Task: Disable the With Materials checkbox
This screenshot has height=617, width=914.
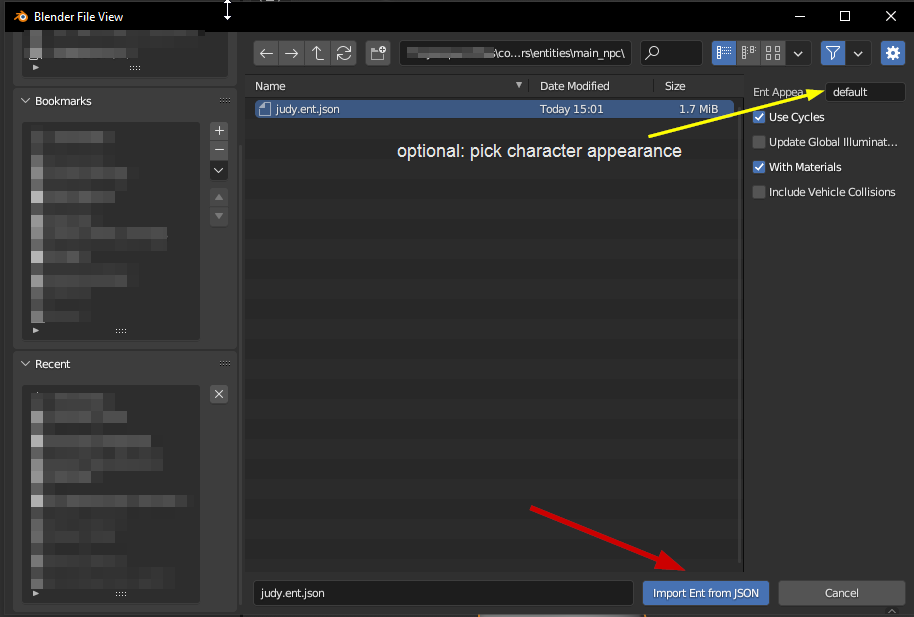Action: [x=759, y=167]
